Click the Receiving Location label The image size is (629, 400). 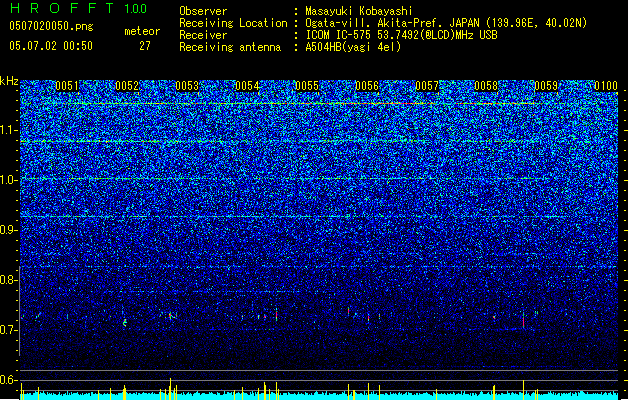[x=233, y=23]
